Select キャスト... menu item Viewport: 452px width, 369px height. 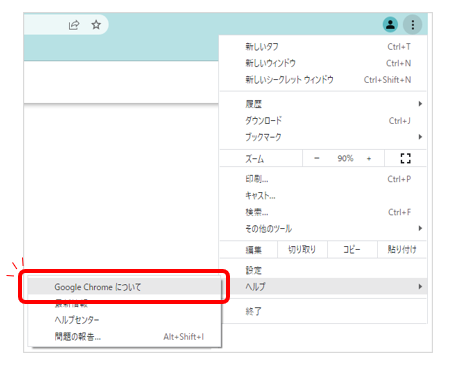tap(323, 196)
